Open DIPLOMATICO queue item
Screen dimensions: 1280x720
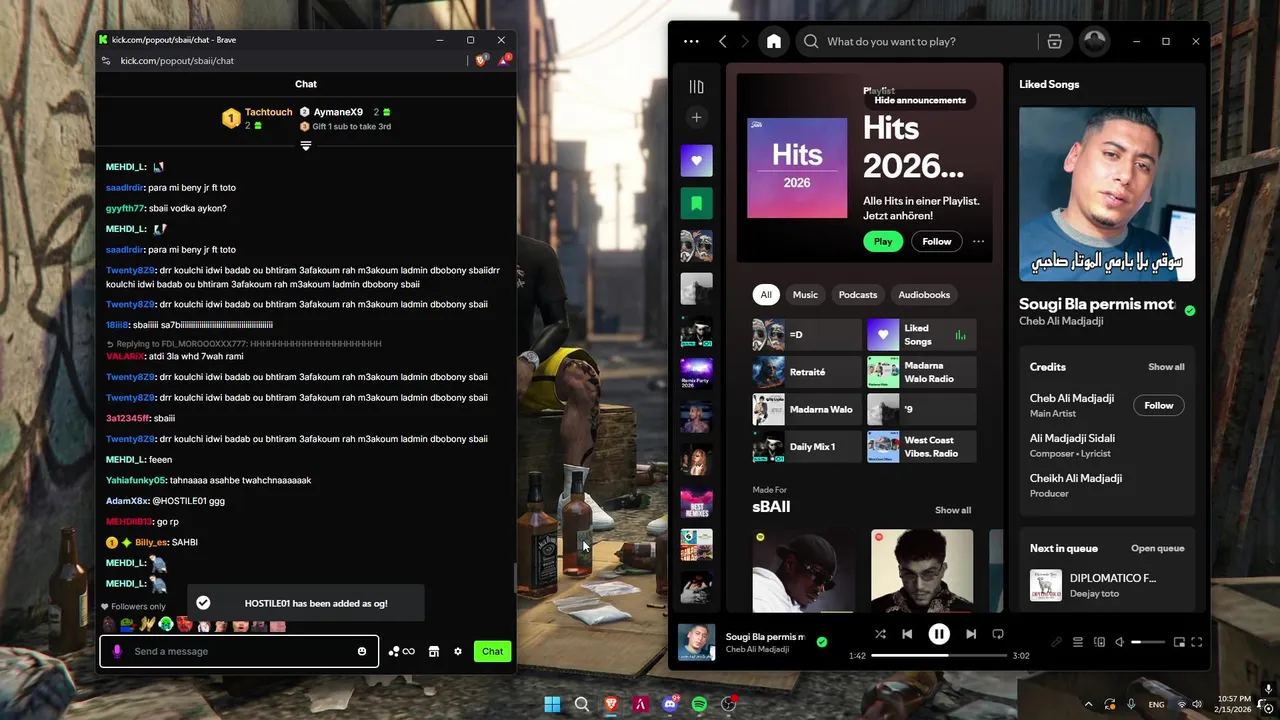1107,585
